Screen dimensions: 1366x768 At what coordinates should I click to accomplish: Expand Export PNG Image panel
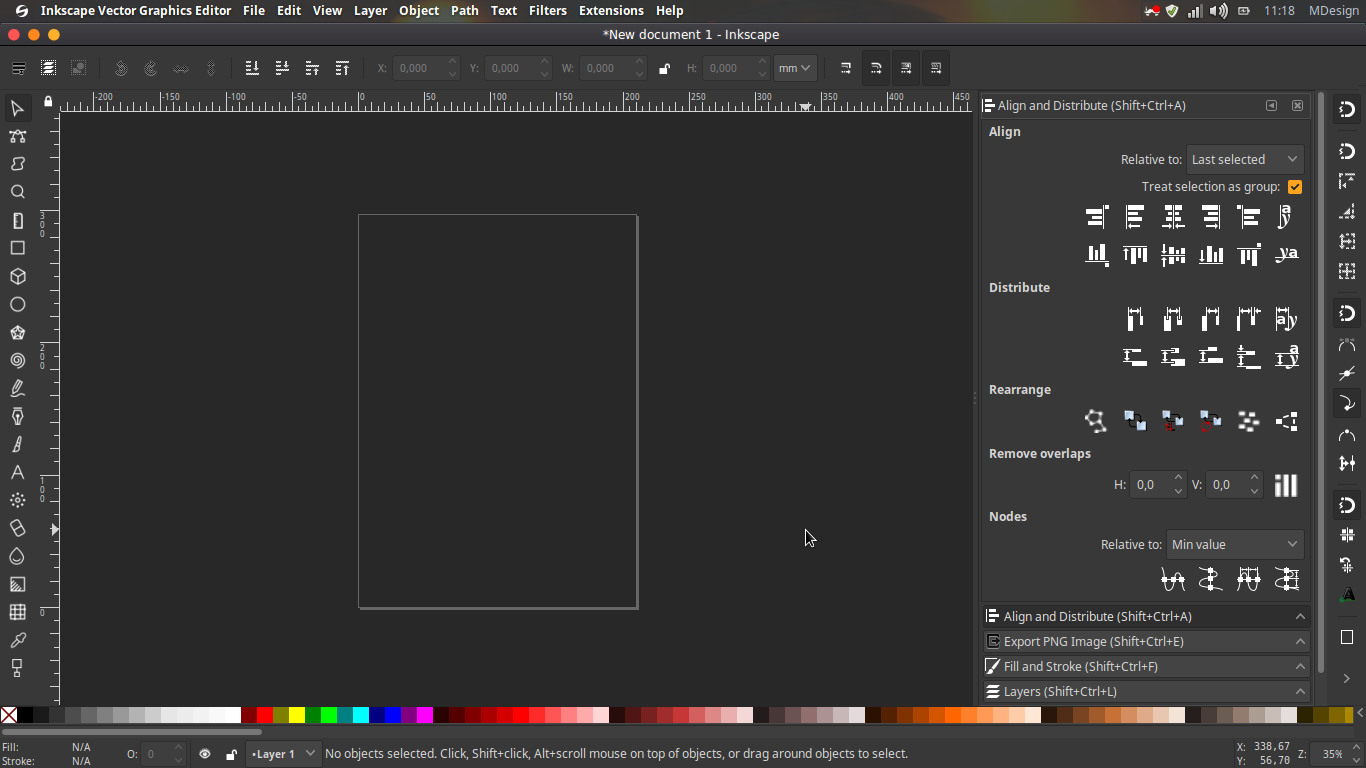click(x=1146, y=642)
